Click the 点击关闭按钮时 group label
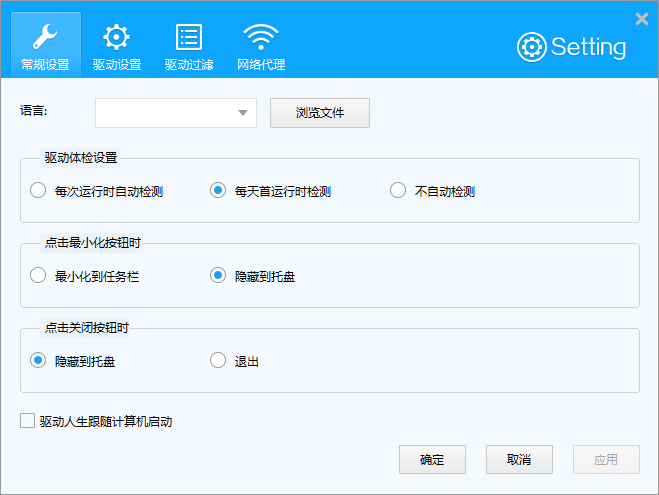 coord(87,328)
